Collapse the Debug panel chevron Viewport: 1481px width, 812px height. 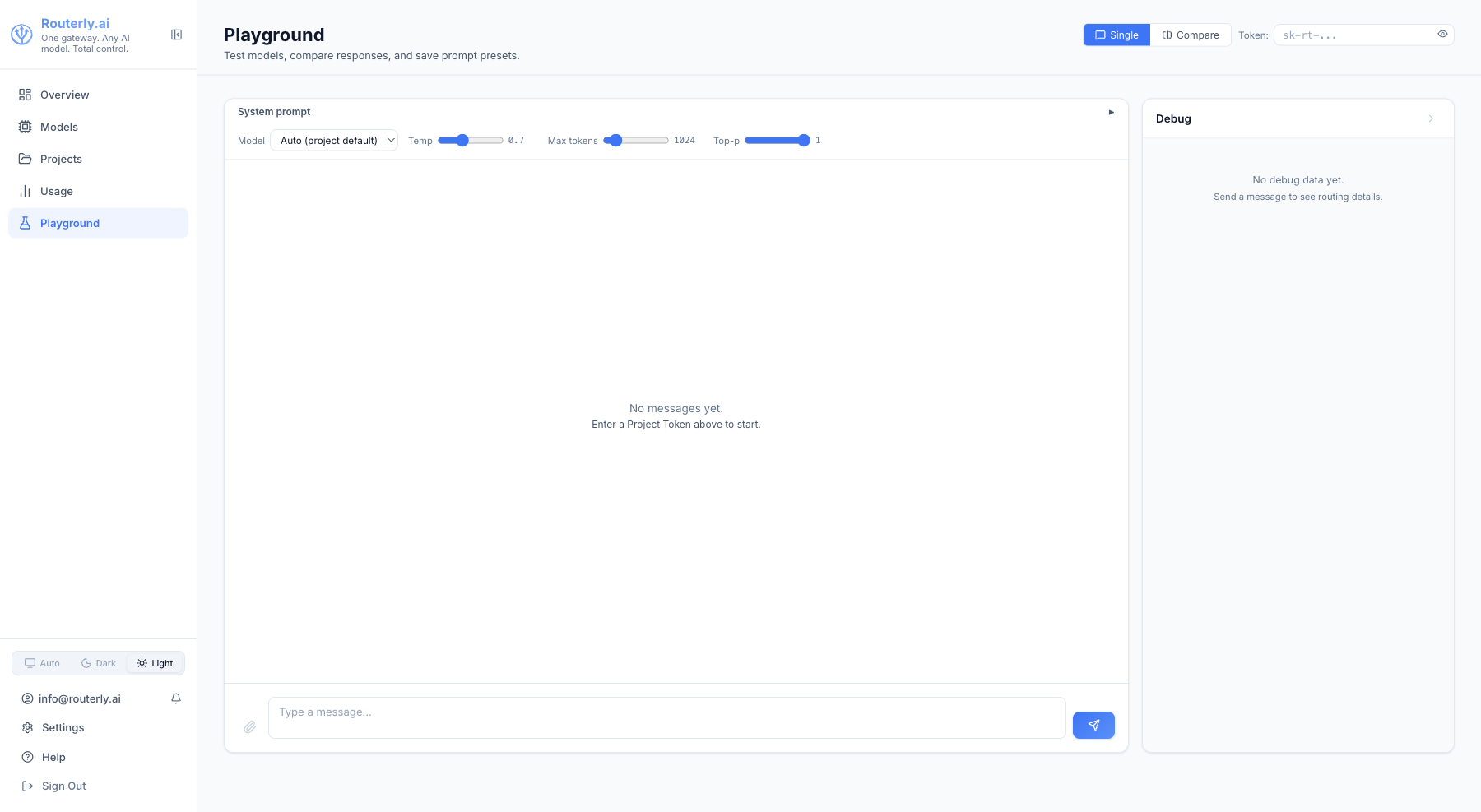[1431, 118]
